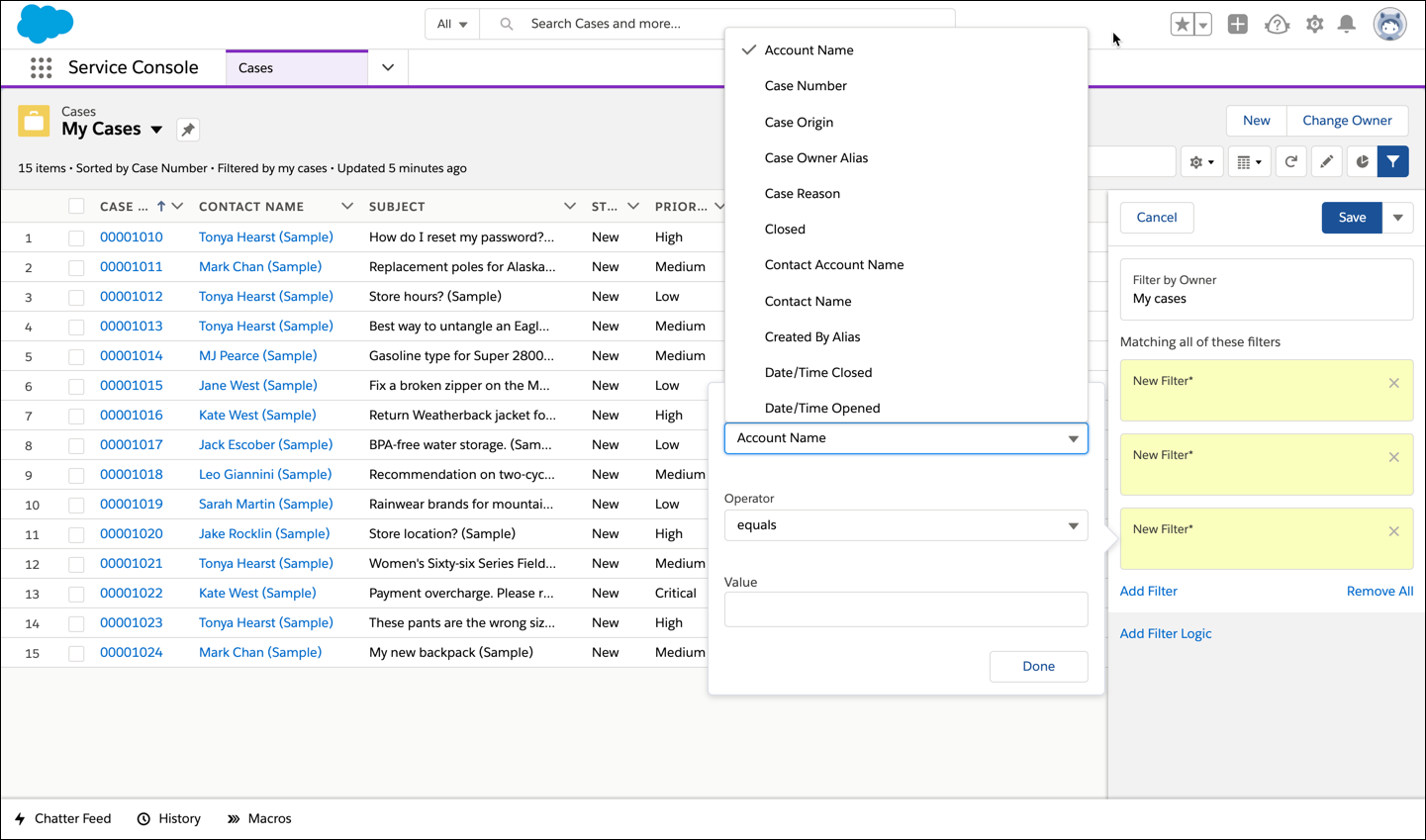Image resolution: width=1426 pixels, height=840 pixels.
Task: Pin the My Cases list view
Action: (x=188, y=130)
